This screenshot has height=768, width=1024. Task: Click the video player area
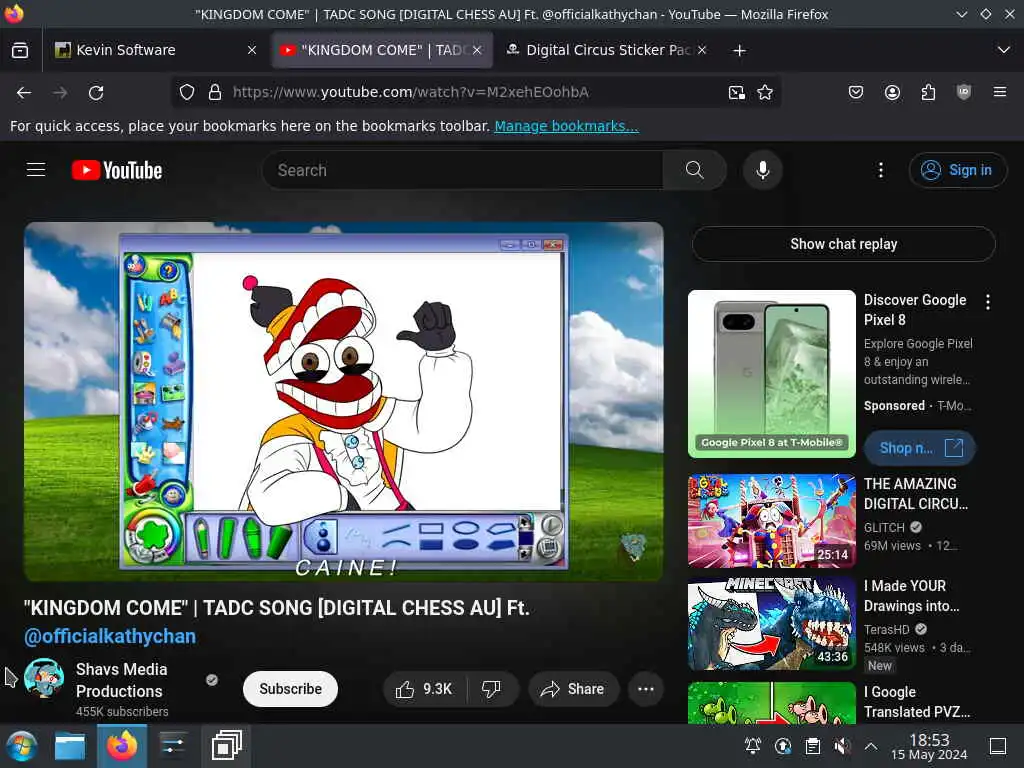coord(344,402)
